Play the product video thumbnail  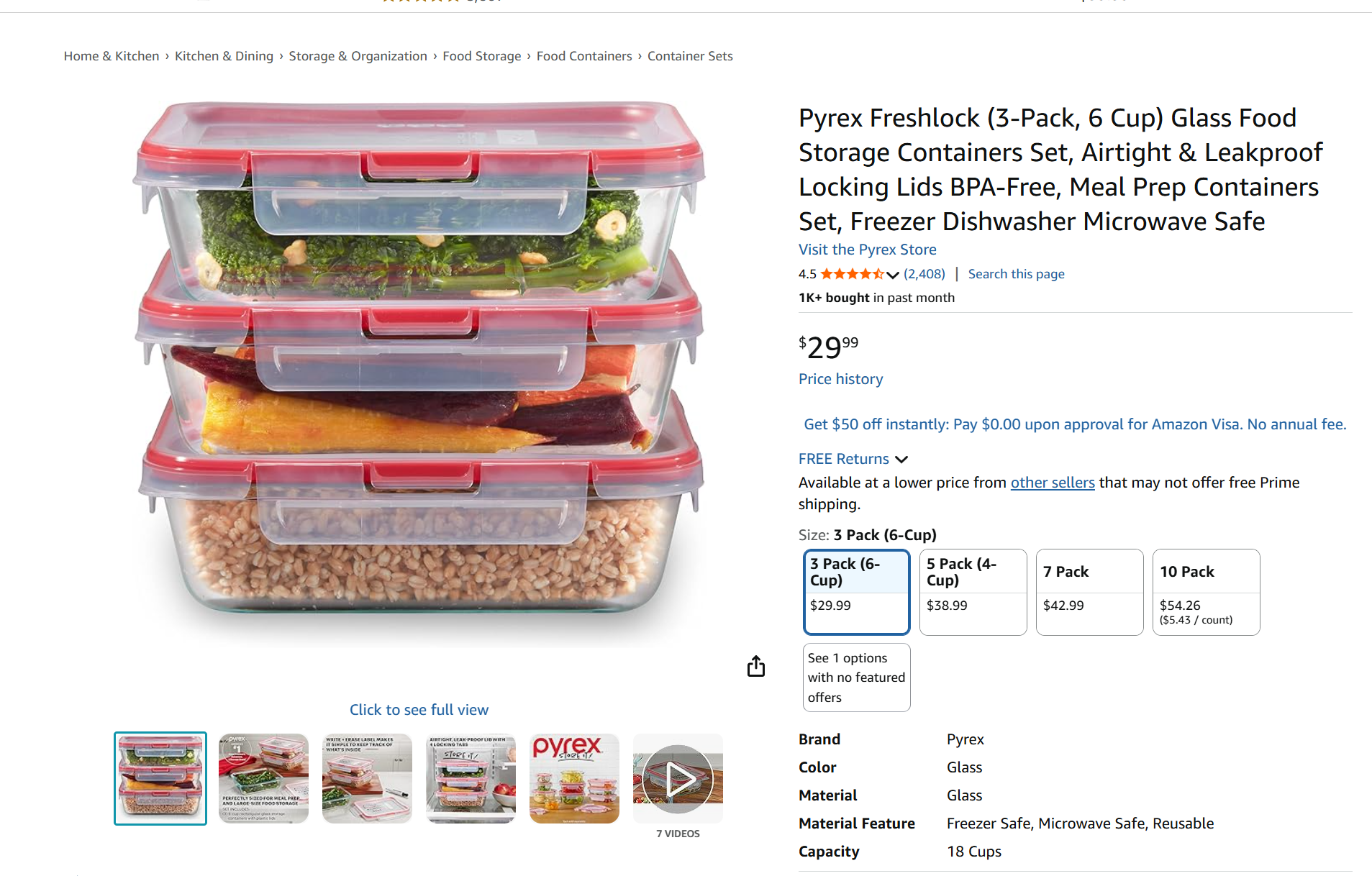(678, 778)
